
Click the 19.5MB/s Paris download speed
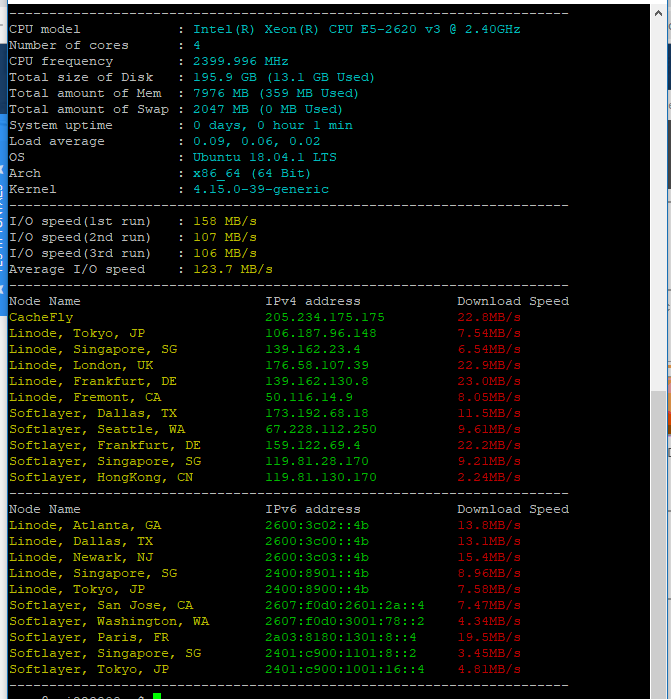click(489, 637)
